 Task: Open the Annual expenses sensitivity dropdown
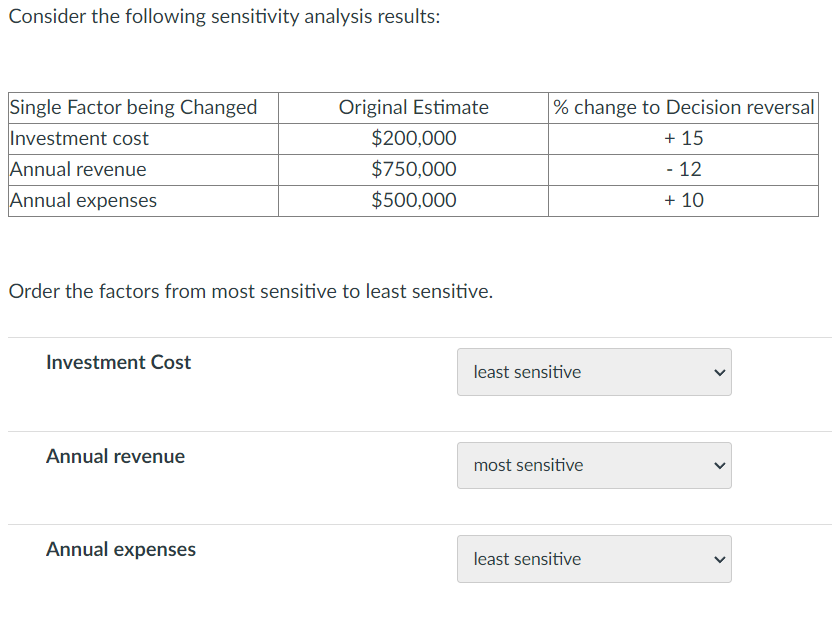pos(594,559)
